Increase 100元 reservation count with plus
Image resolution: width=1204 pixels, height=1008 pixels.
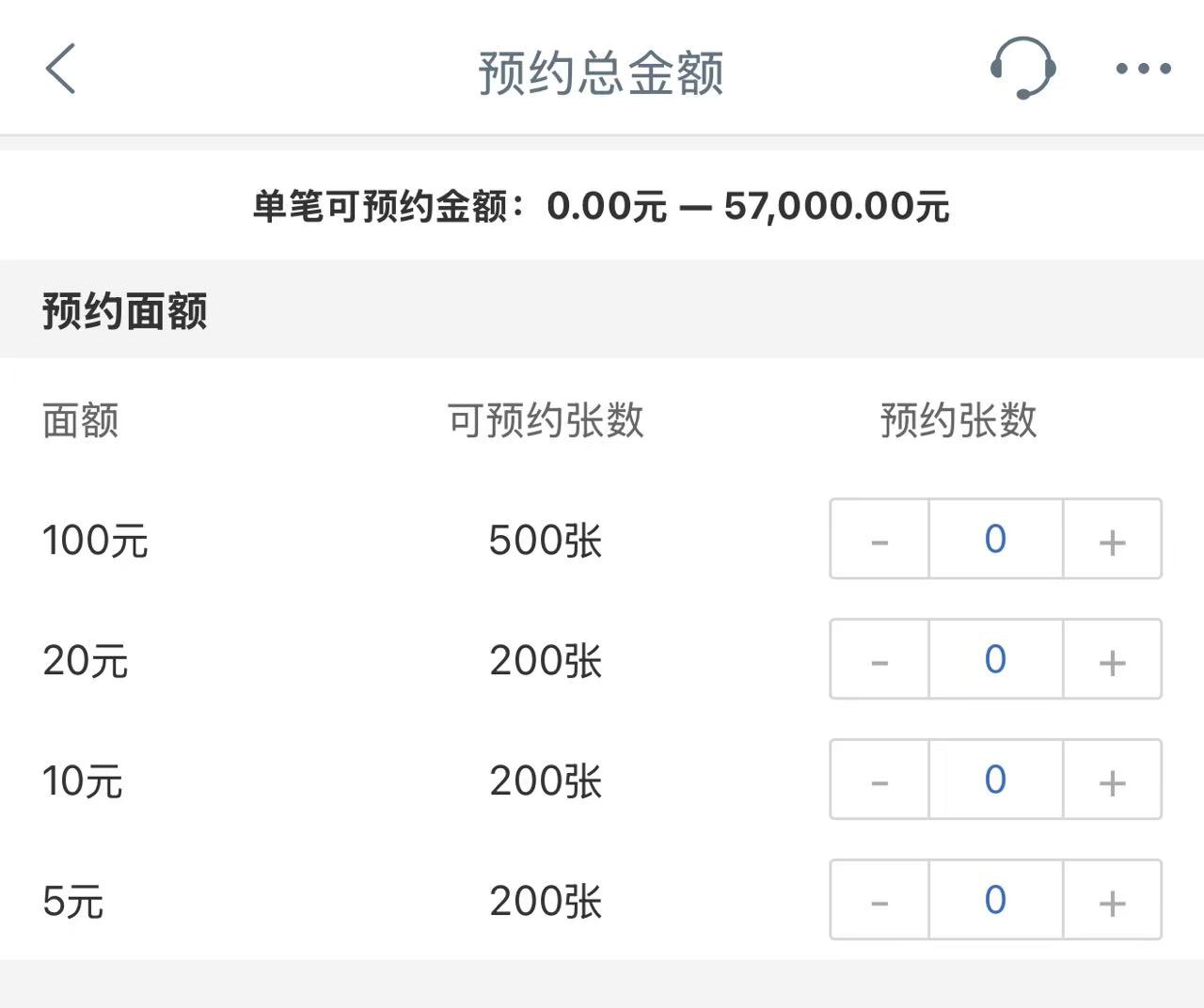1112,540
